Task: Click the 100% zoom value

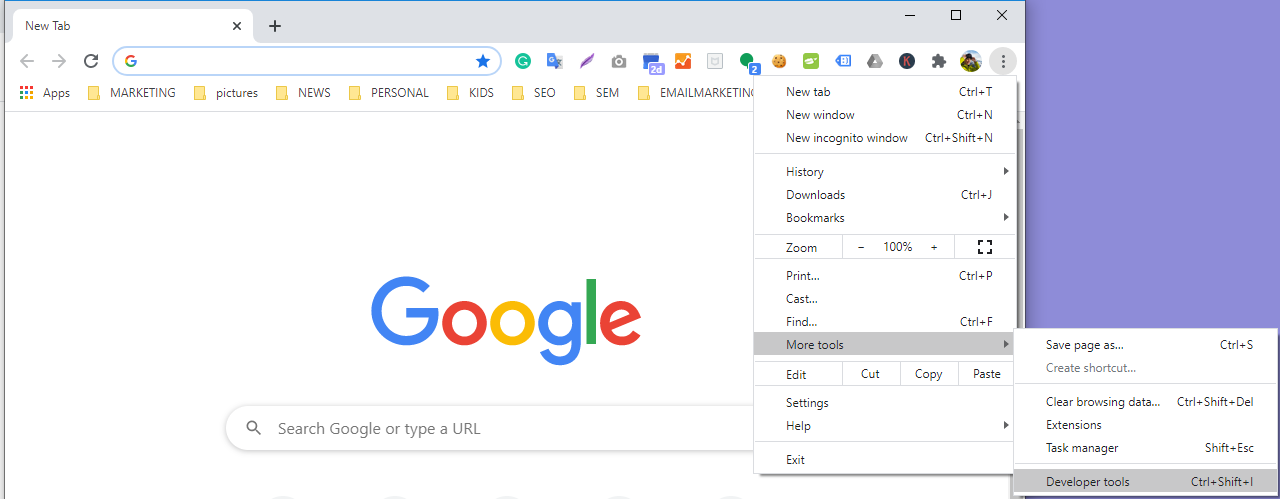Action: tap(898, 247)
